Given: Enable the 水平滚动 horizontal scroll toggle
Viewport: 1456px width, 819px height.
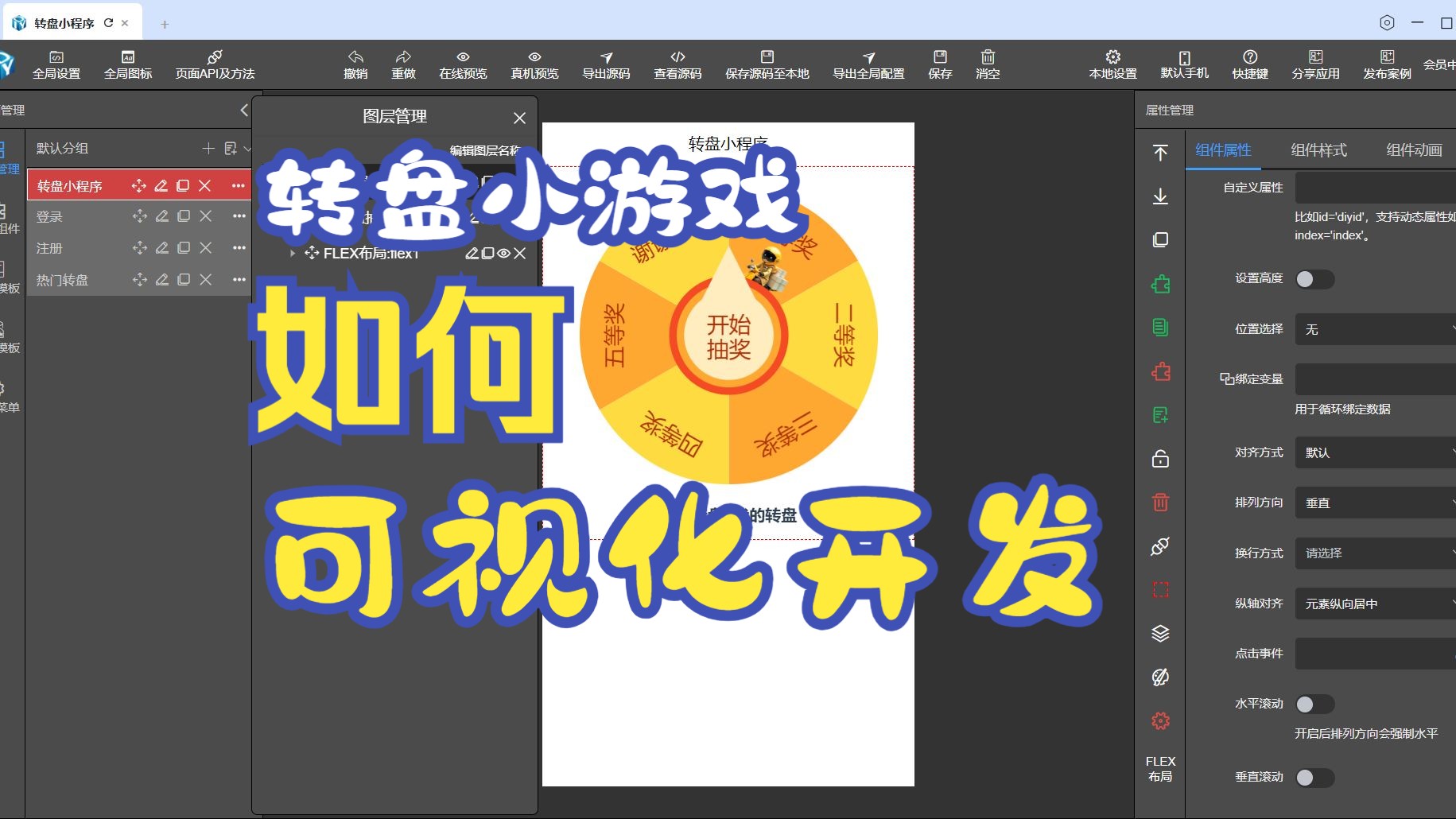Looking at the screenshot, I should (1314, 704).
